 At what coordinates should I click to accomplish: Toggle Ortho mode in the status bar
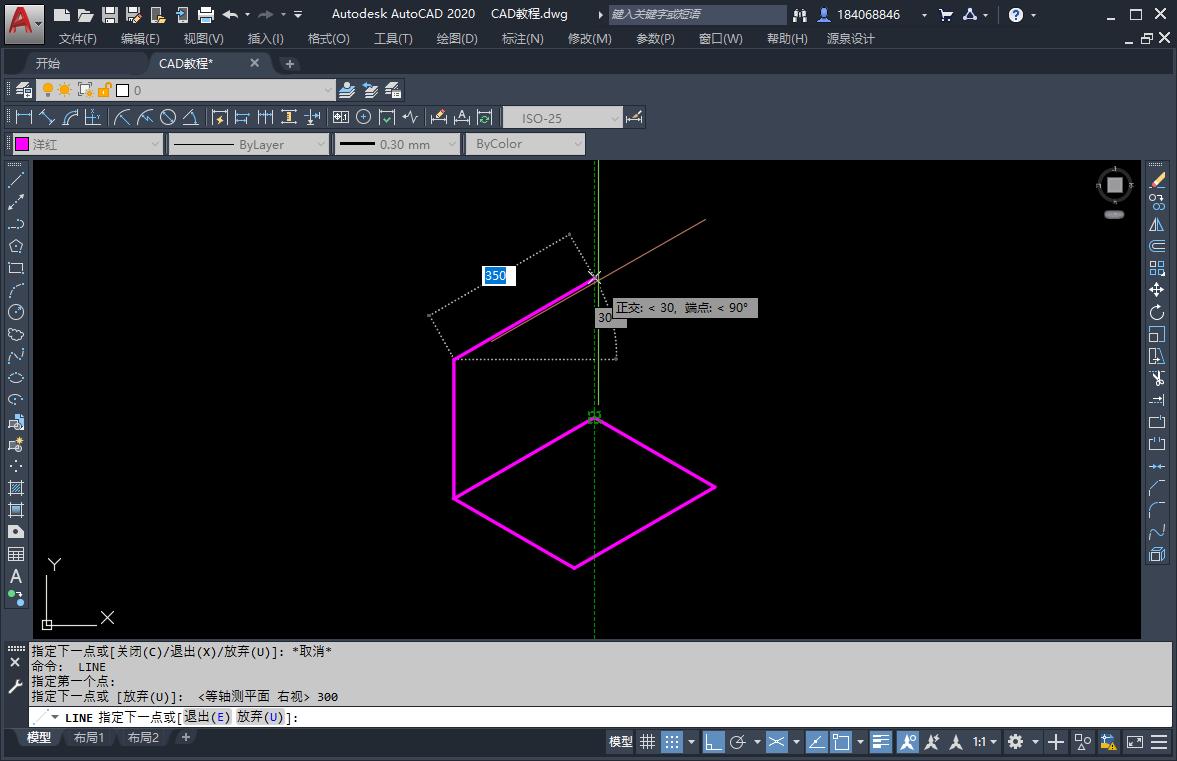tap(714, 742)
